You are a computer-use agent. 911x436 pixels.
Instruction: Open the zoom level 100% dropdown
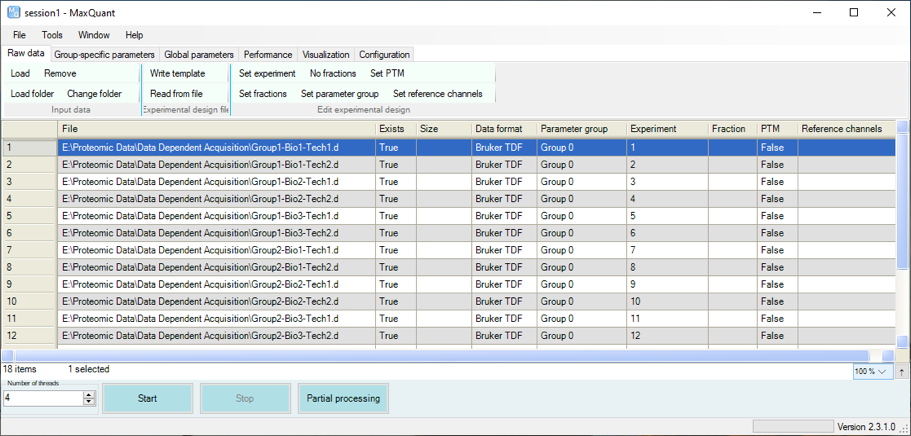coord(871,371)
